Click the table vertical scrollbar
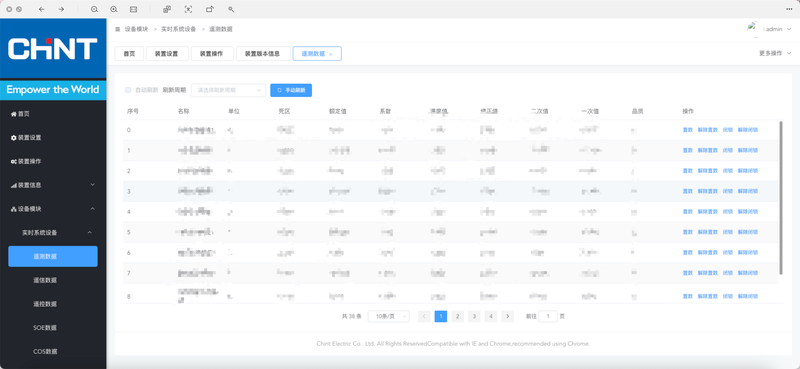The image size is (800, 369). point(781,198)
